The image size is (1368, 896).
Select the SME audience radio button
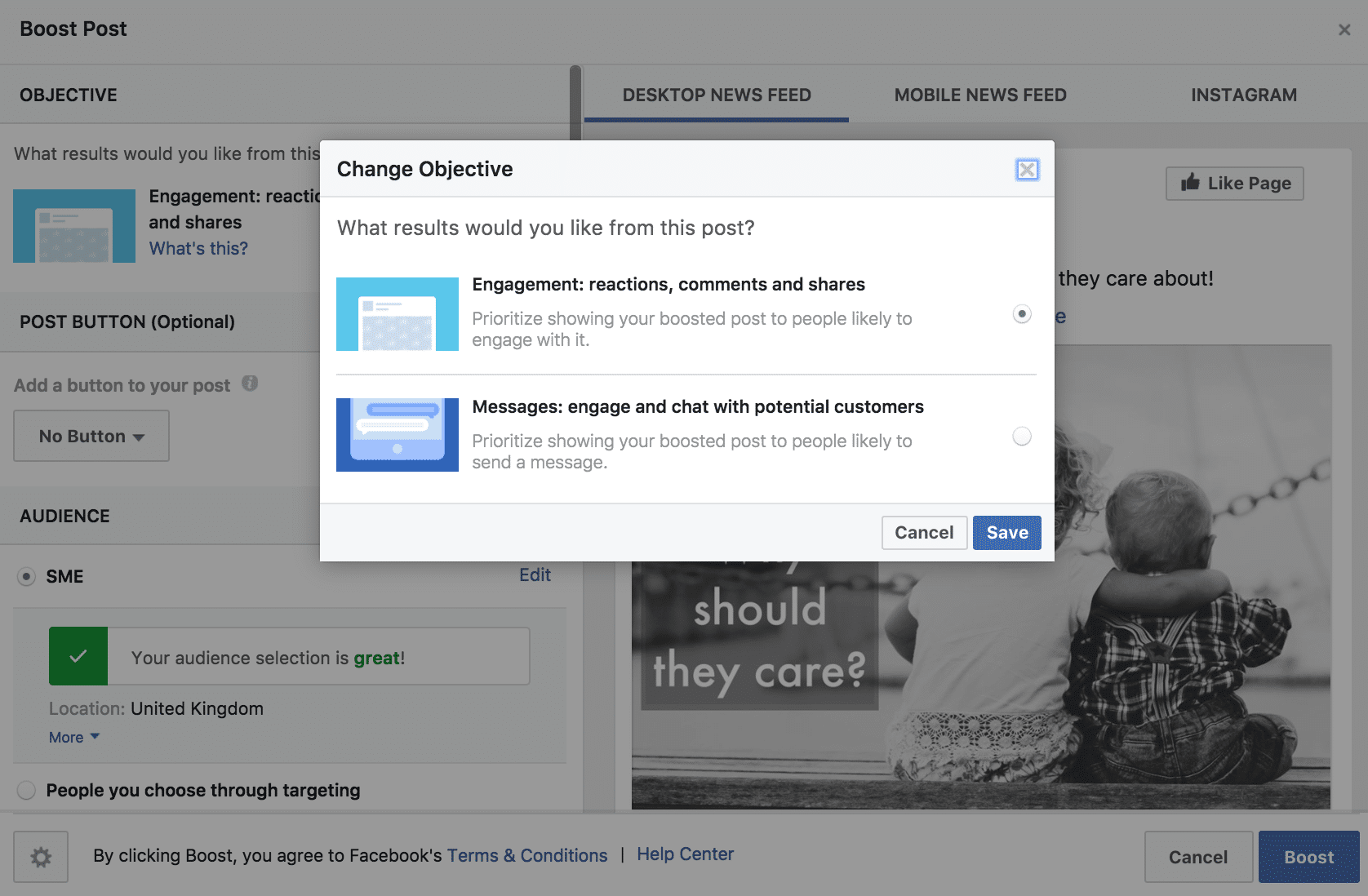26,577
